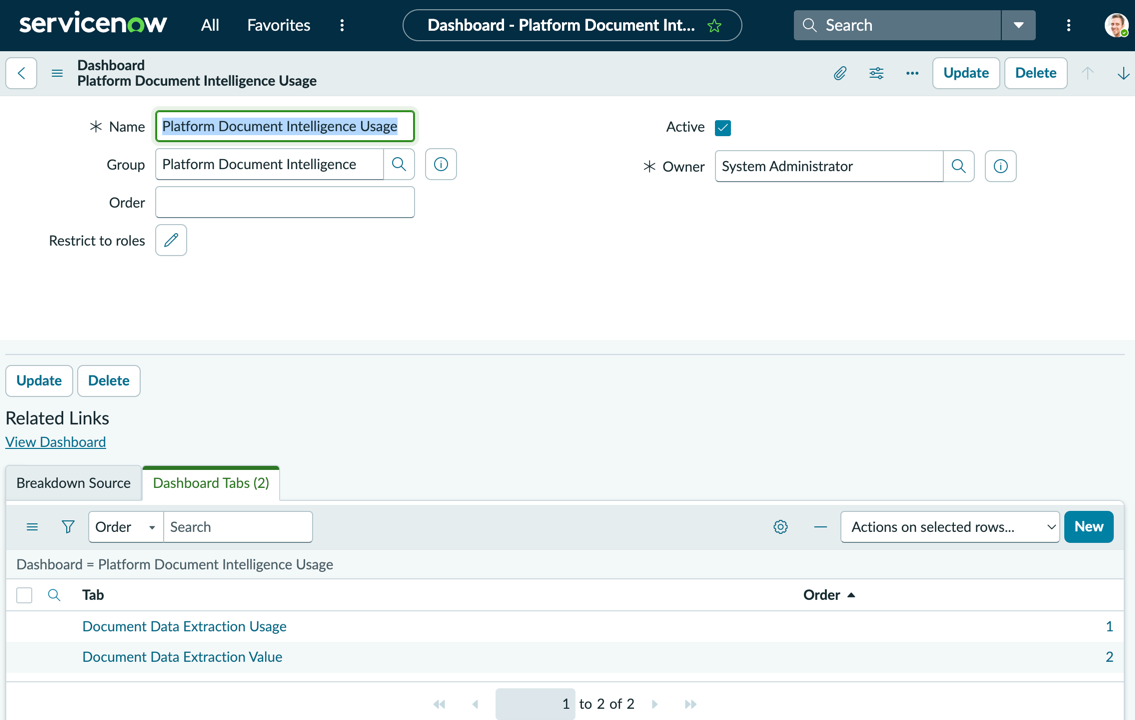
Task: Click the ServiceNow logo
Action: click(x=93, y=25)
